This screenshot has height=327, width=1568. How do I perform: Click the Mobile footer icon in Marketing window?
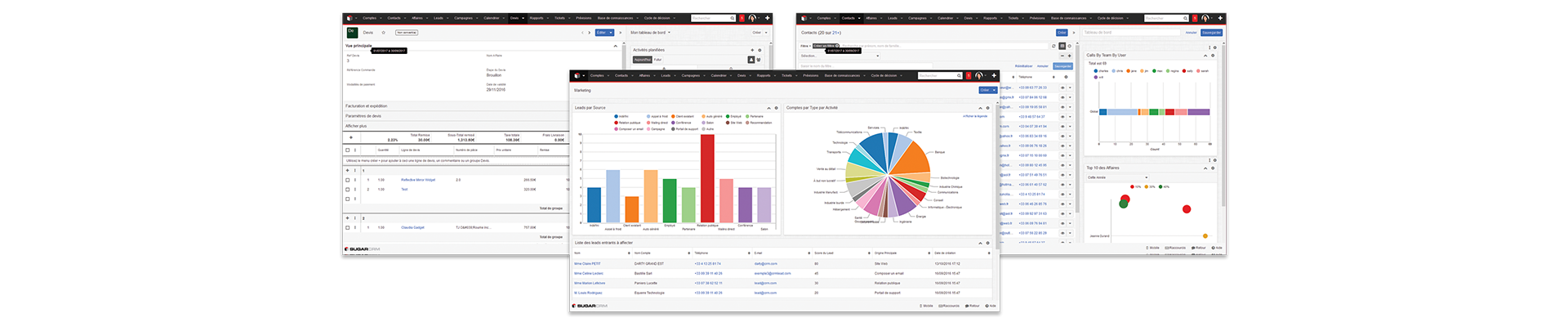[926, 306]
